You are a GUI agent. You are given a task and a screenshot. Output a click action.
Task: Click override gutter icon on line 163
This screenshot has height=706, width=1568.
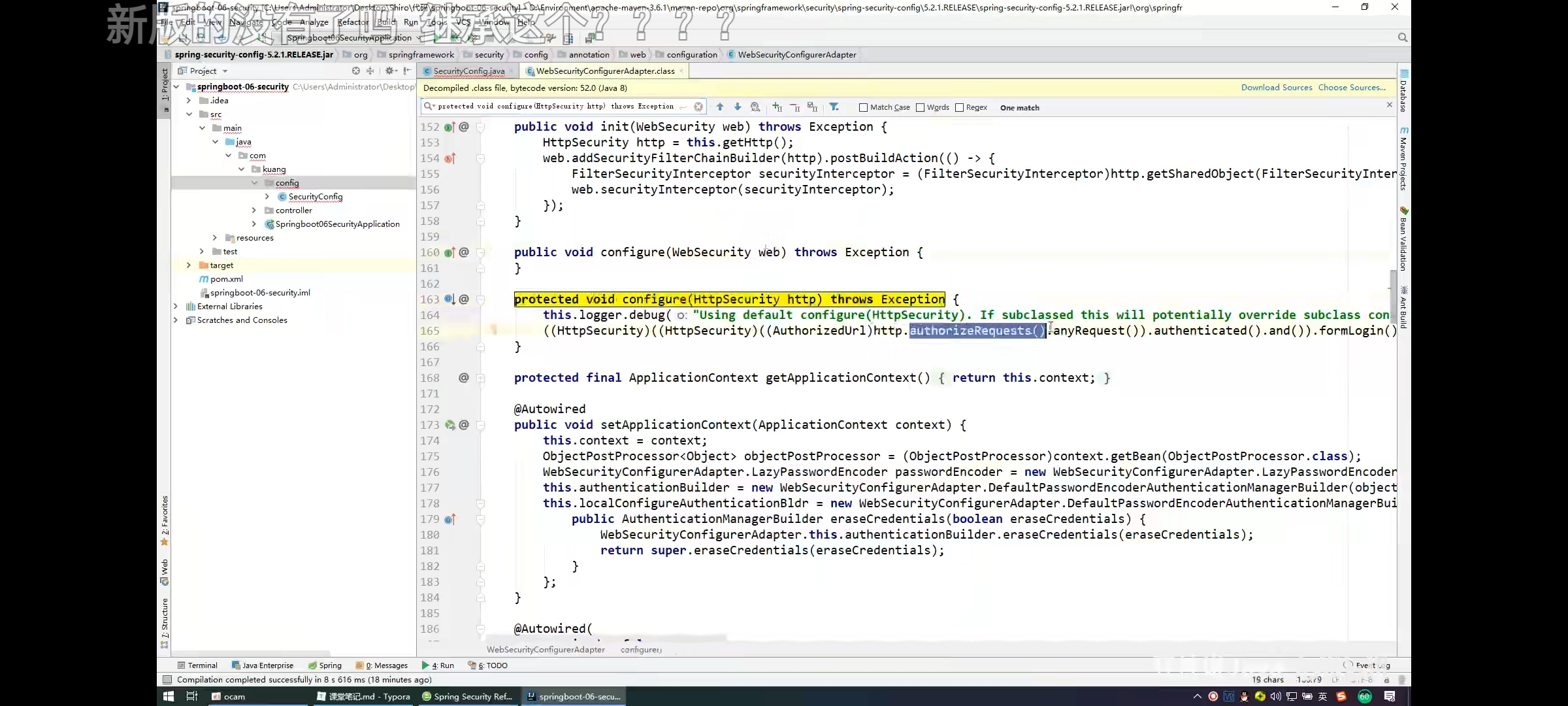(x=449, y=299)
